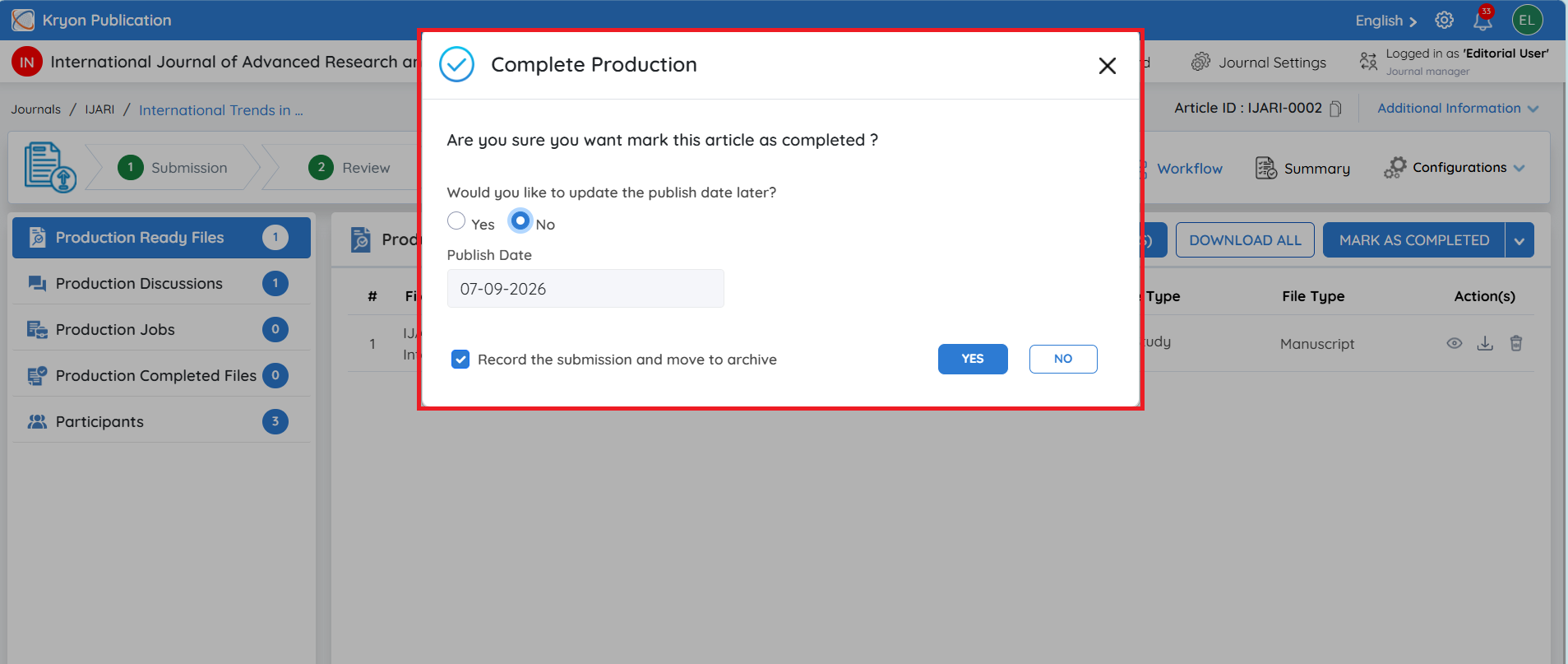Image resolution: width=1568 pixels, height=664 pixels.
Task: Click the document upload workflow icon
Action: point(49,167)
